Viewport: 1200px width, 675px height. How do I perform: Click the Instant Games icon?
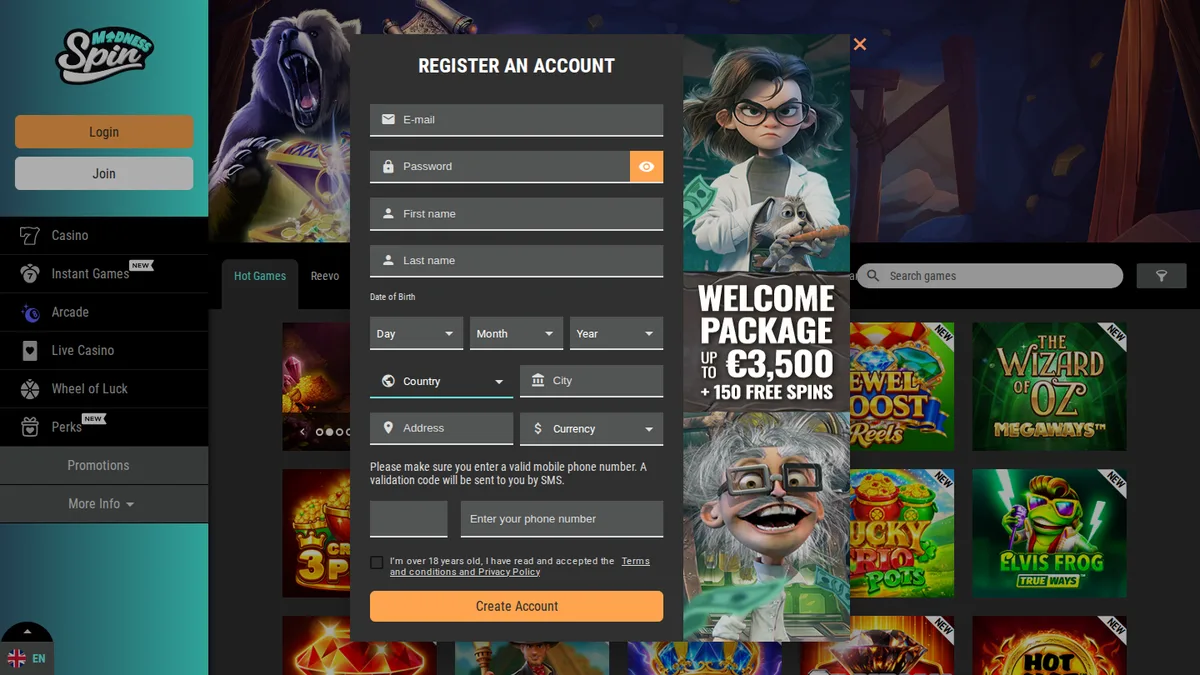[x=30, y=274]
